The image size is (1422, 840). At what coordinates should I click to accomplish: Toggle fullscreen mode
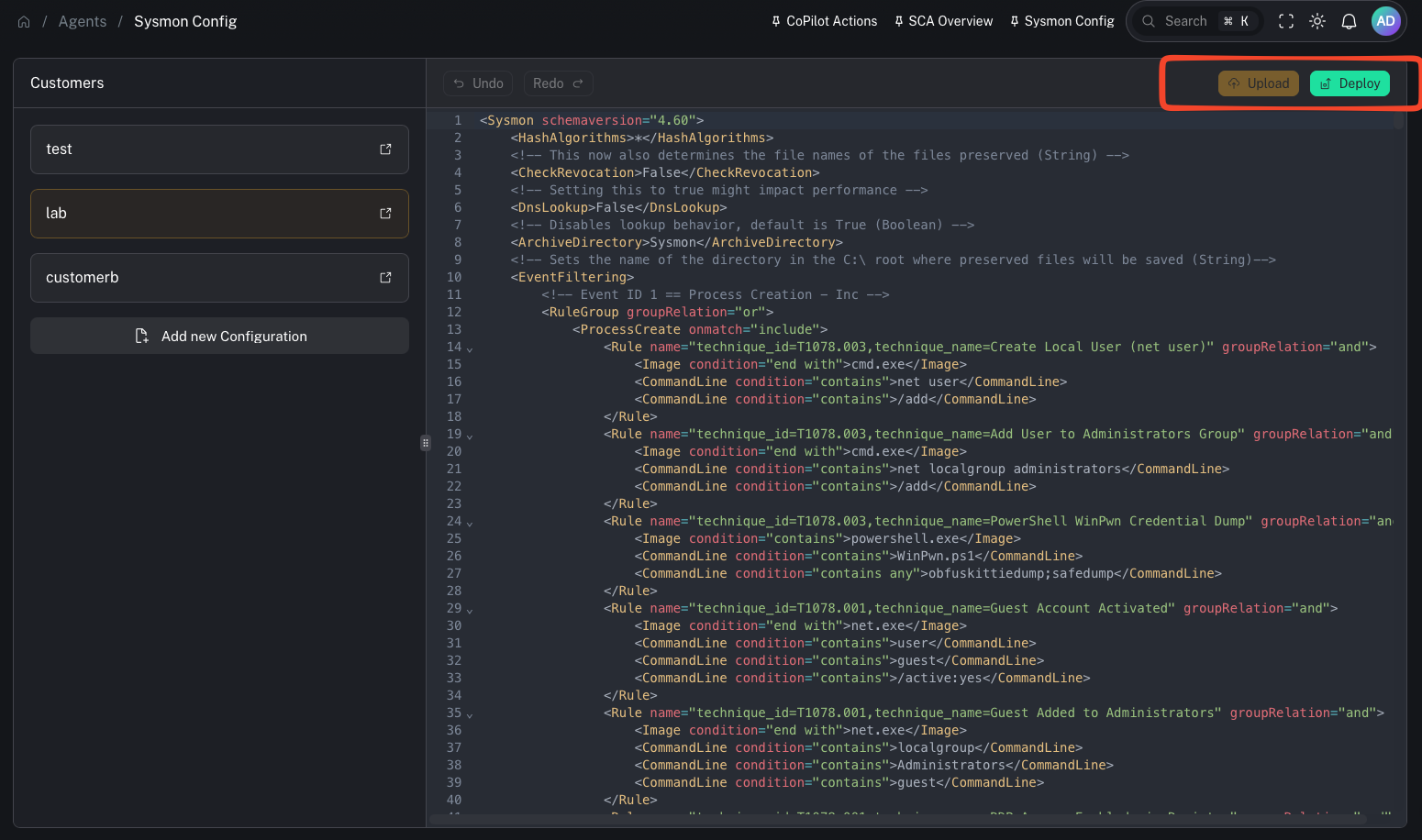1285,20
